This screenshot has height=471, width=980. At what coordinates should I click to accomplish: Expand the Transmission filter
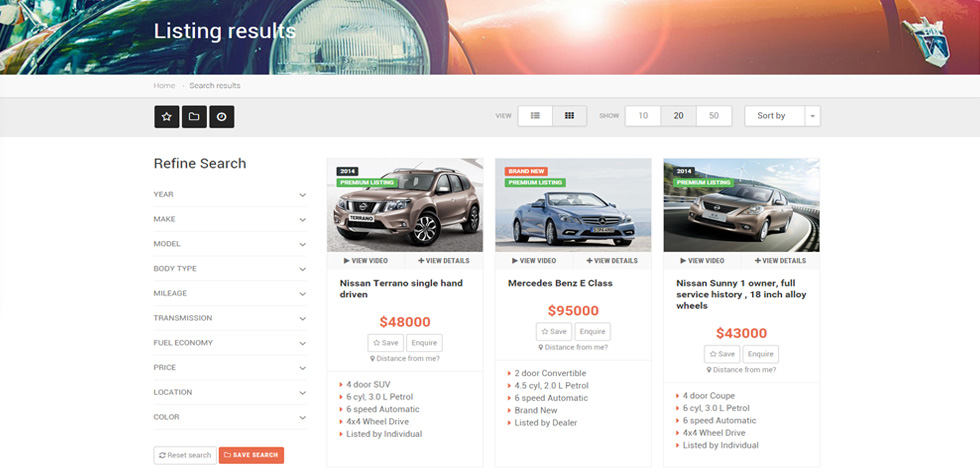click(x=230, y=318)
